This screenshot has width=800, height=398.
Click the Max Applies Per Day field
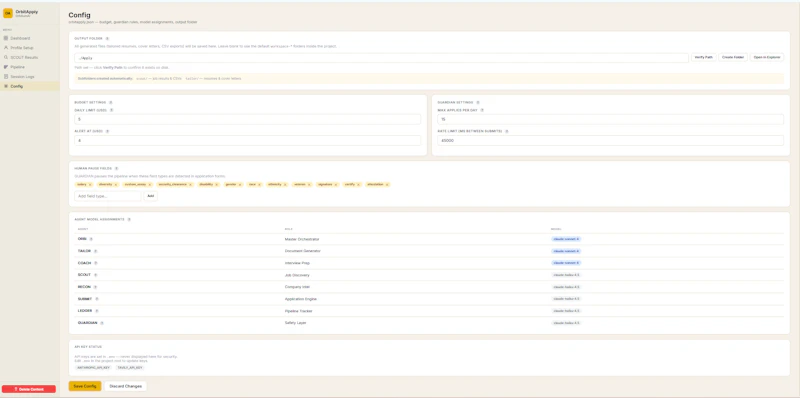point(610,119)
